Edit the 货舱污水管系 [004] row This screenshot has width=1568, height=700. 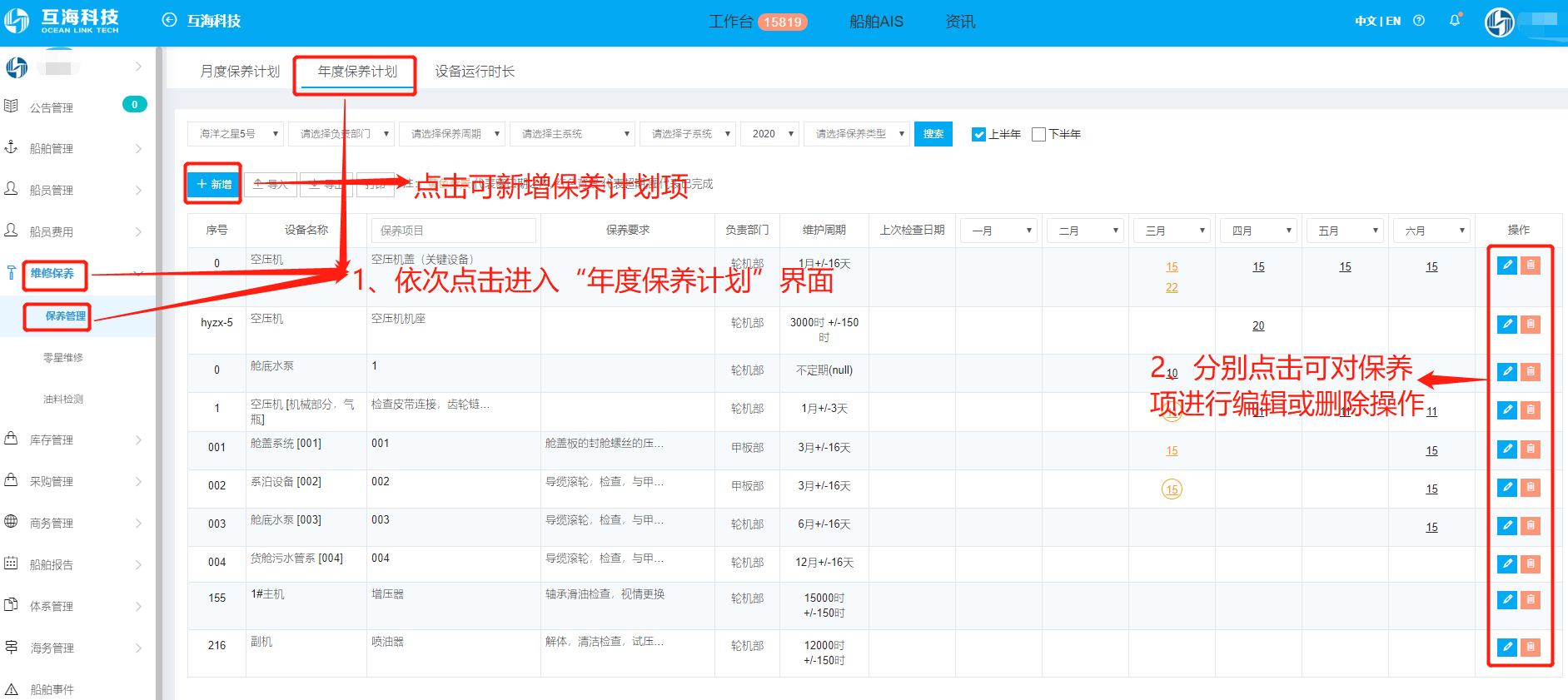tap(1507, 563)
